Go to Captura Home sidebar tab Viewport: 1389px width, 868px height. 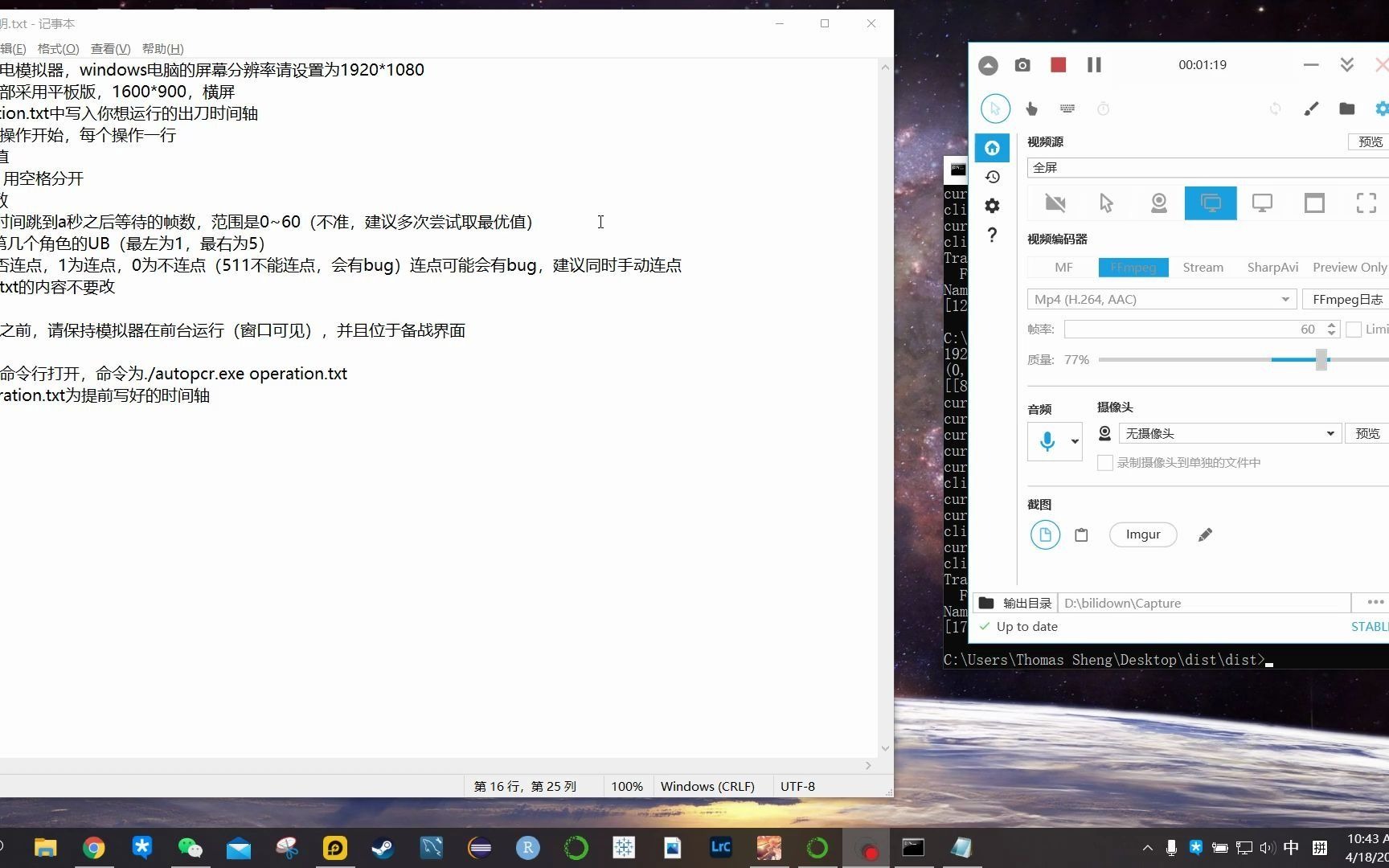click(x=992, y=148)
